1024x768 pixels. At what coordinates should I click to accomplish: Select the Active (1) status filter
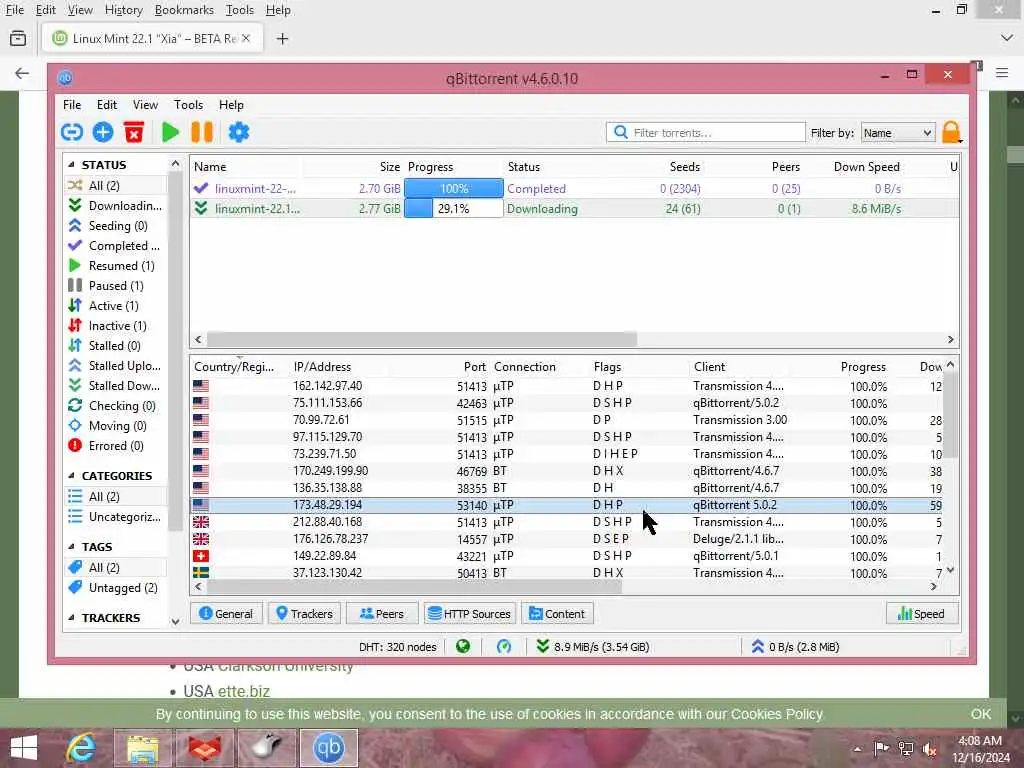(x=115, y=306)
